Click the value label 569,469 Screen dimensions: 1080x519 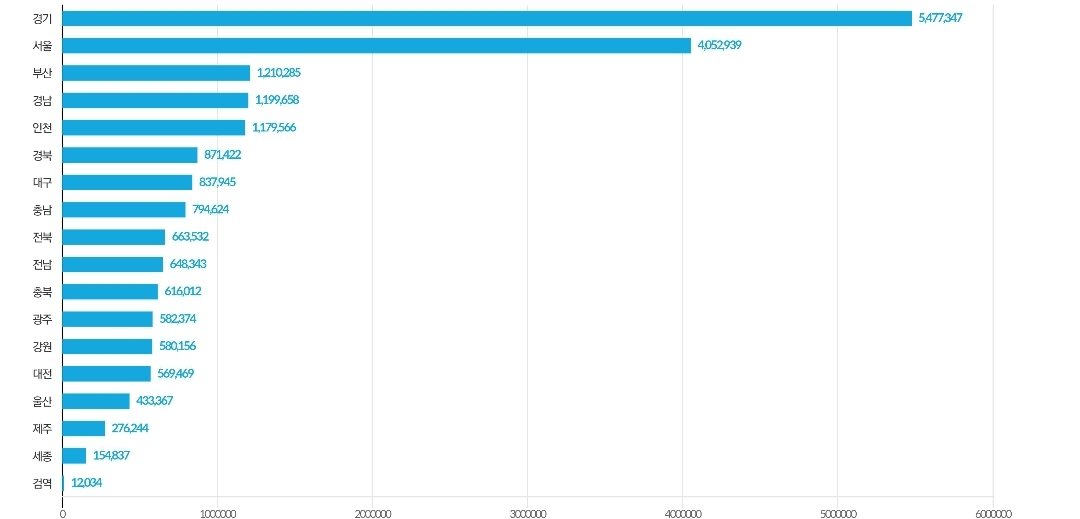click(176, 374)
